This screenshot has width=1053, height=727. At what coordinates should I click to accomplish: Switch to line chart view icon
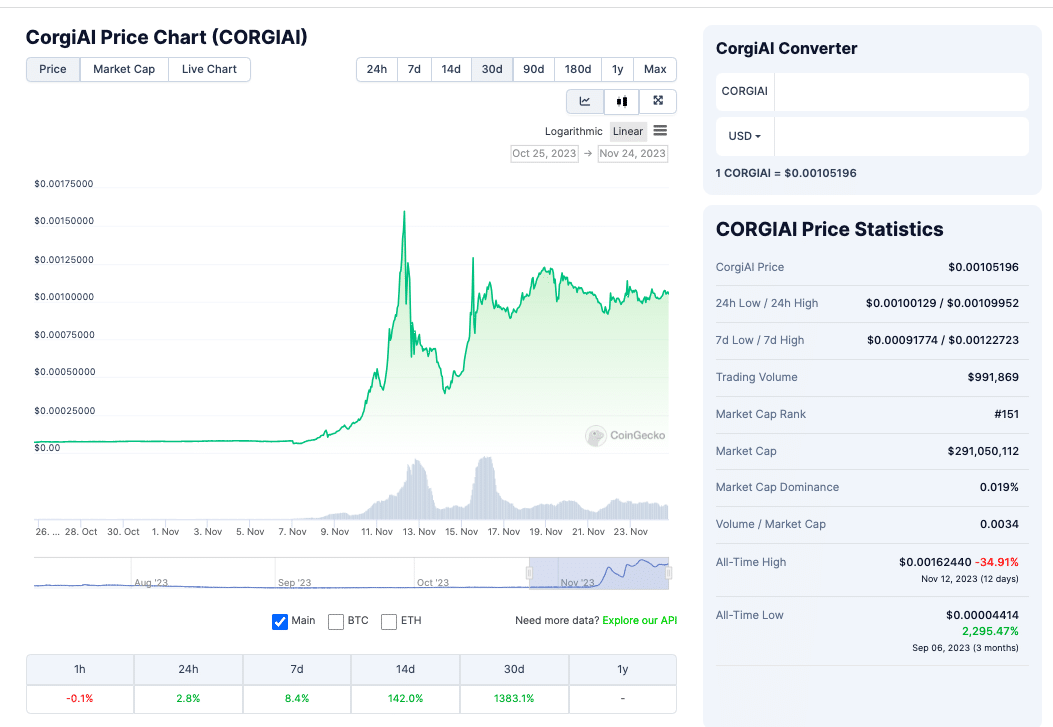point(585,101)
